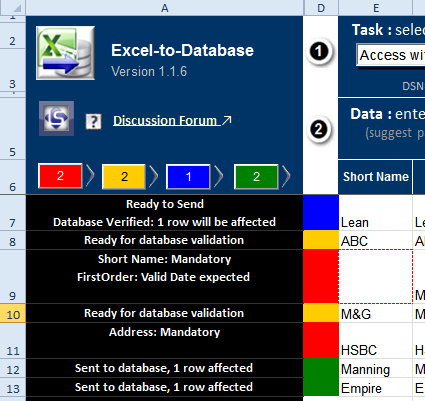Click the select-all corner triangle
The width and height of the screenshot is (425, 401).
(13, 8)
